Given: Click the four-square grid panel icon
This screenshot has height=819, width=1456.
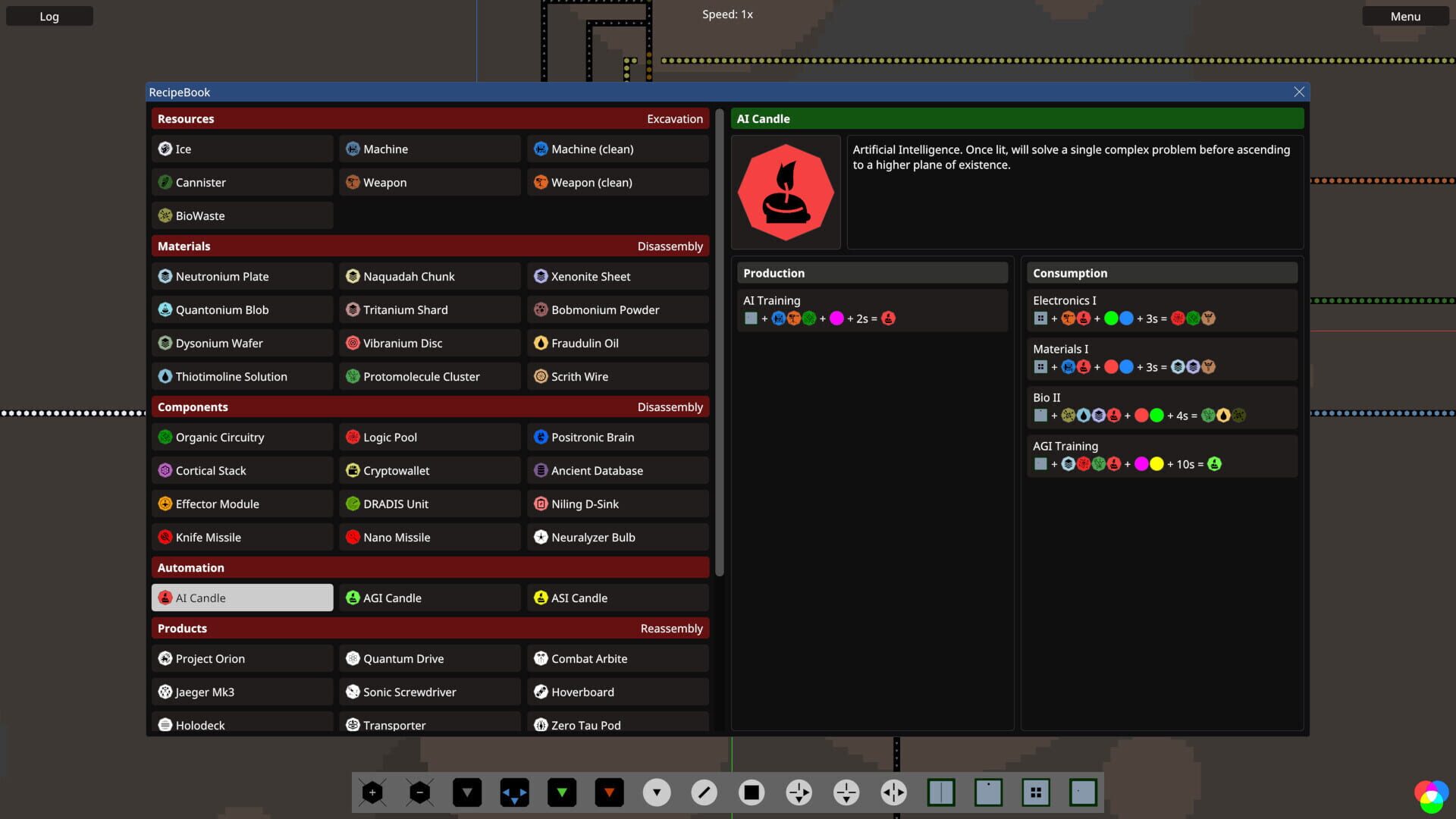Looking at the screenshot, I should click(1037, 792).
